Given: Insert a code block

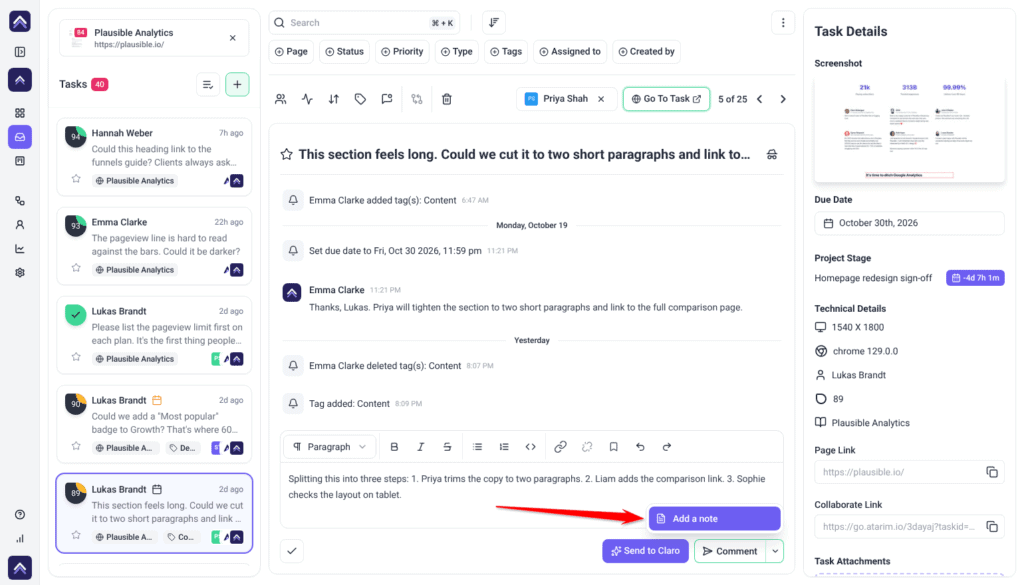Looking at the screenshot, I should 530,447.
